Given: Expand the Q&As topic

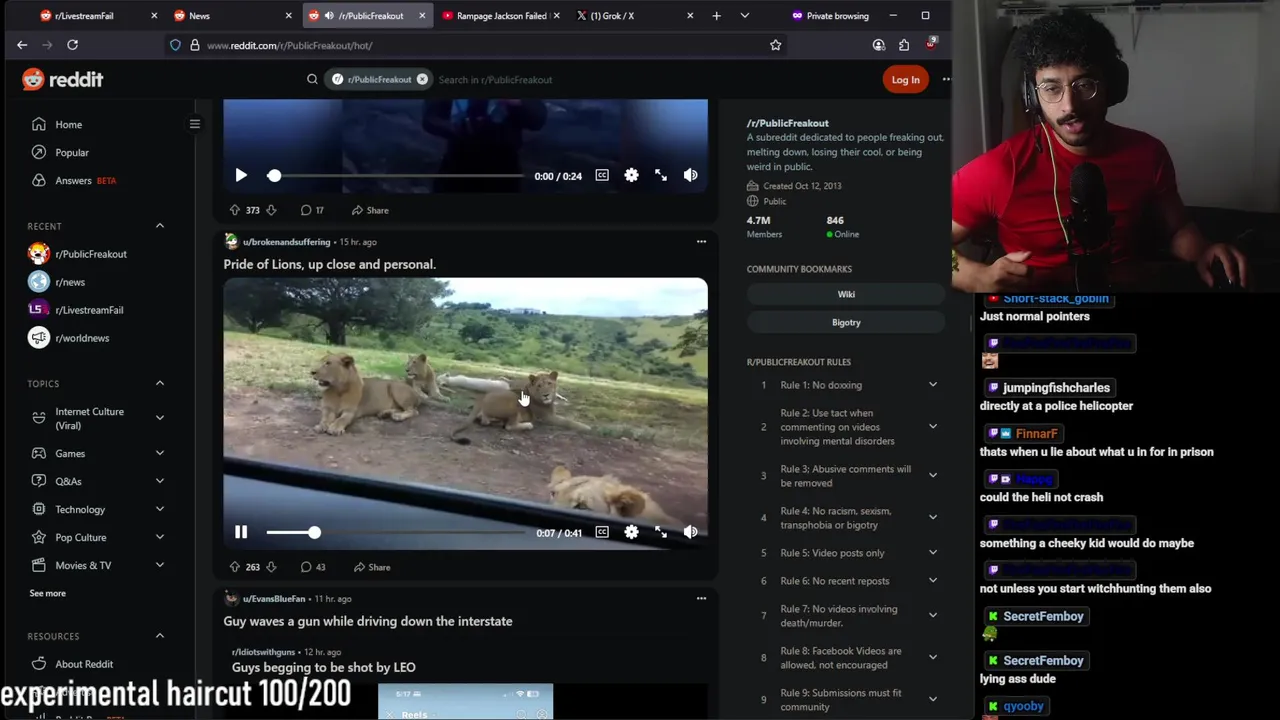Looking at the screenshot, I should (159, 481).
